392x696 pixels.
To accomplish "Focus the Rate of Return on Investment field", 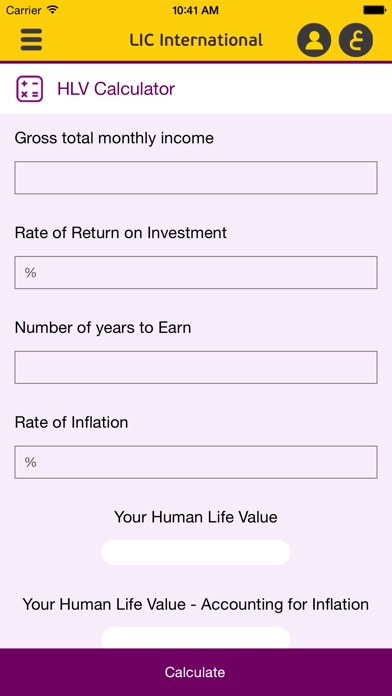I will (196, 273).
